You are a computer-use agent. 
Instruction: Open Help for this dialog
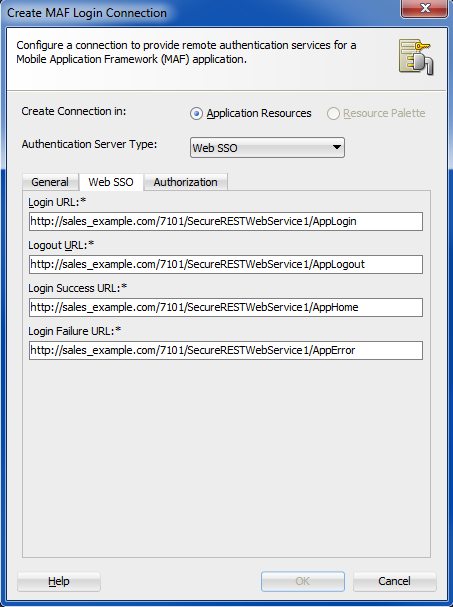point(59,581)
